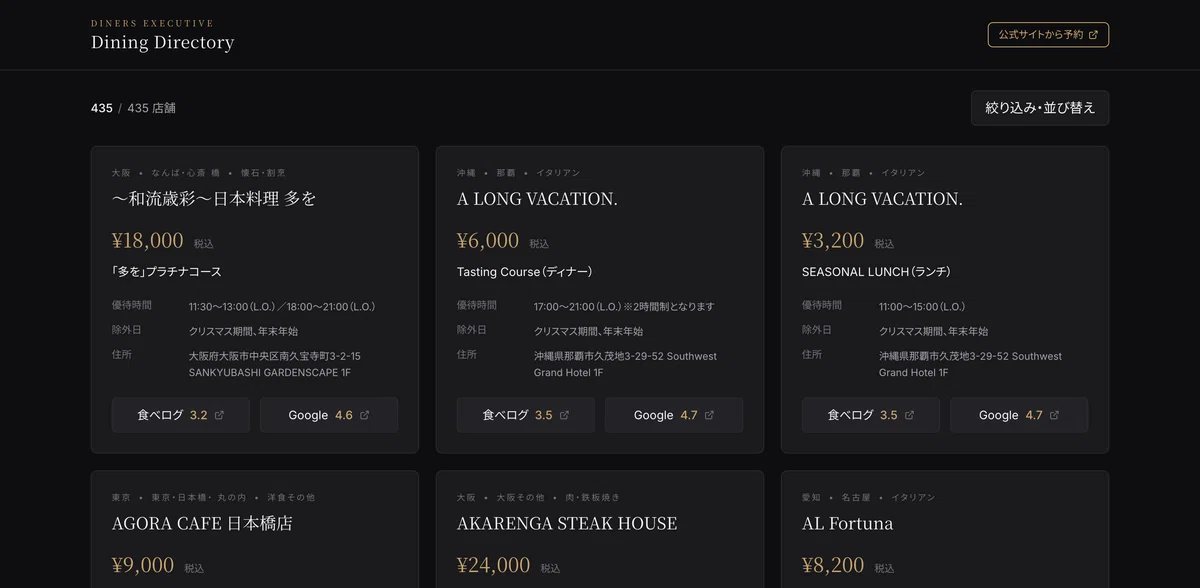Click the ¥9,000 price of AGORA CAFE

tap(143, 565)
